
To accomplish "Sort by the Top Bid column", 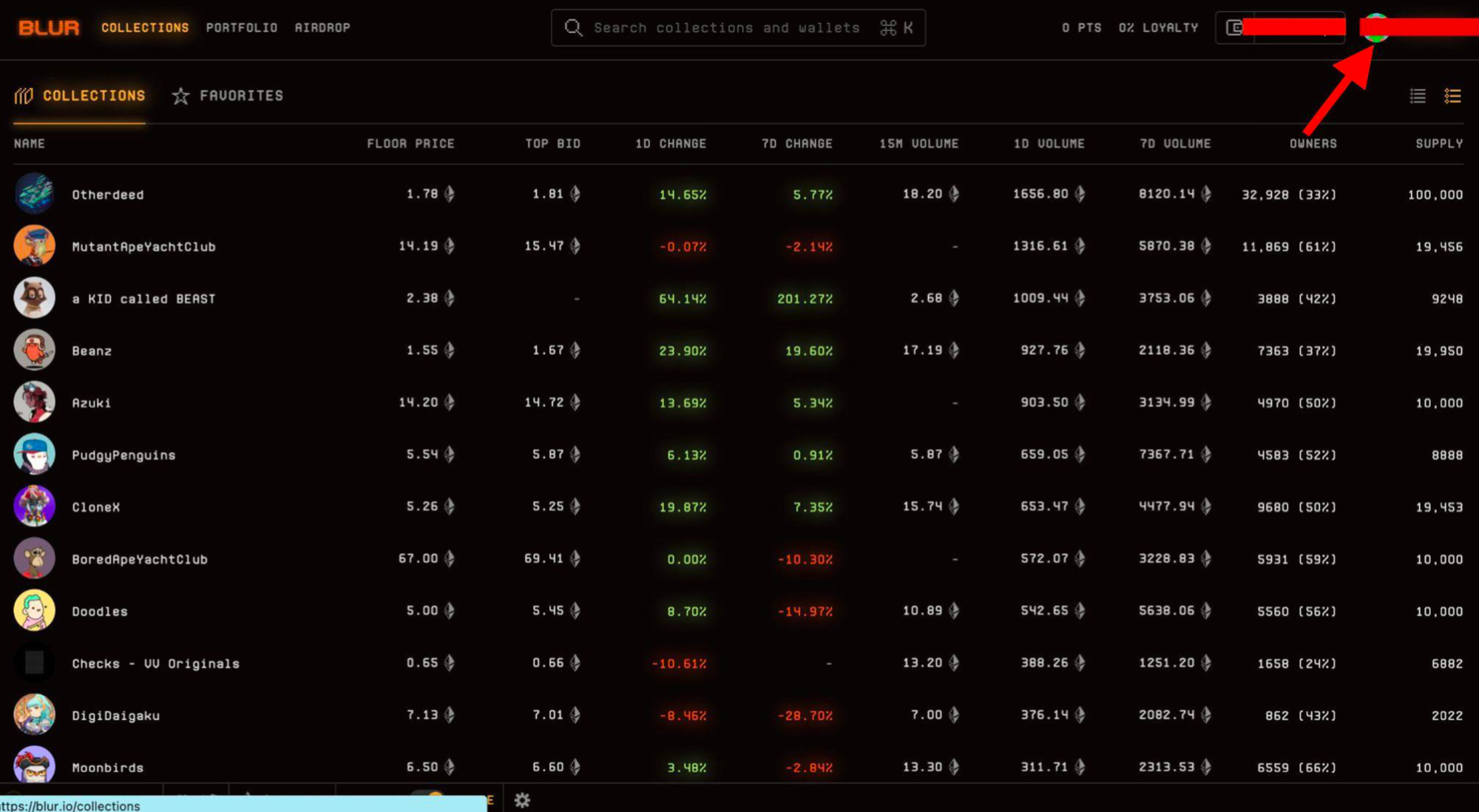I will [553, 143].
